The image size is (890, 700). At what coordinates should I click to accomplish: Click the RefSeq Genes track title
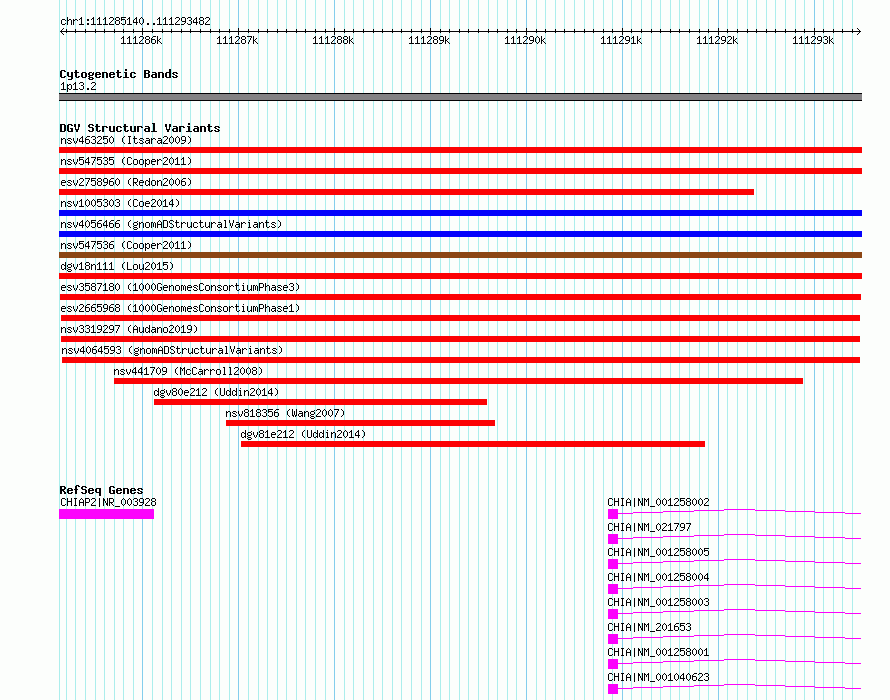(x=101, y=490)
